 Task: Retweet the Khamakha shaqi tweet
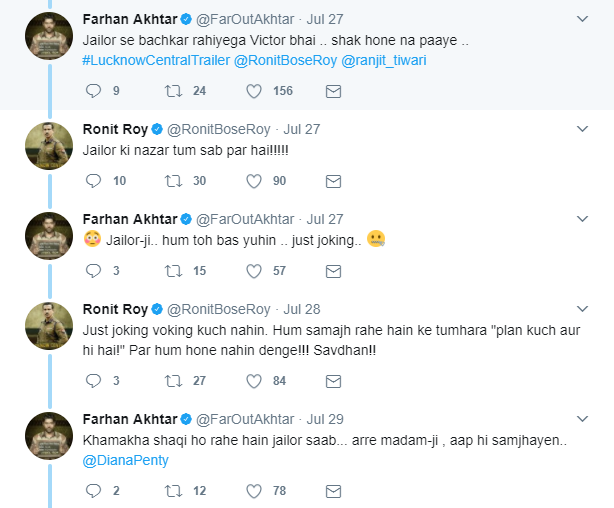(172, 490)
